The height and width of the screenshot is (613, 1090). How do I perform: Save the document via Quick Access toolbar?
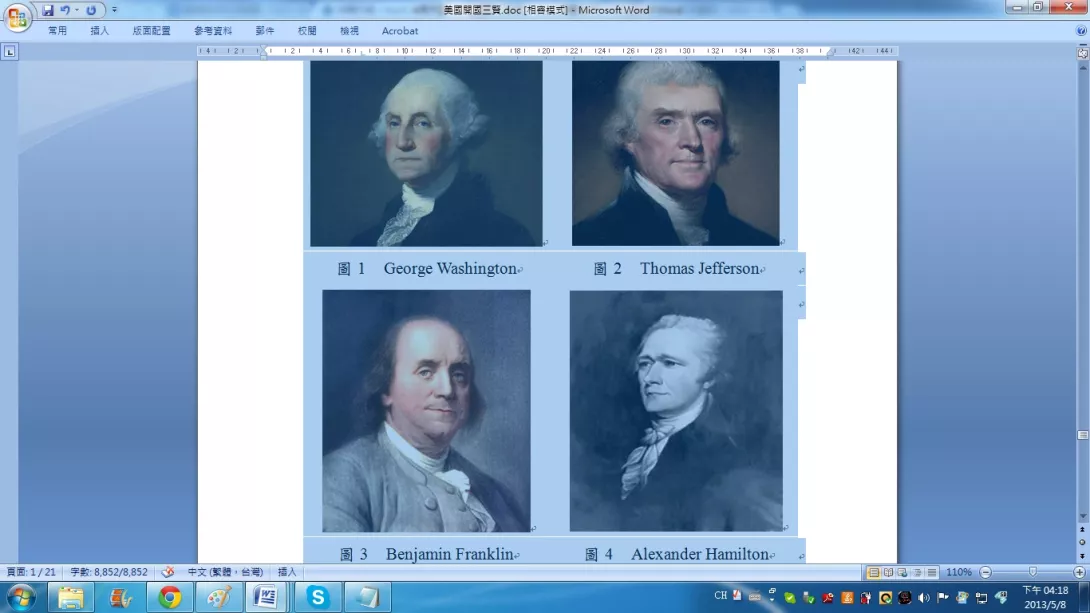point(48,10)
